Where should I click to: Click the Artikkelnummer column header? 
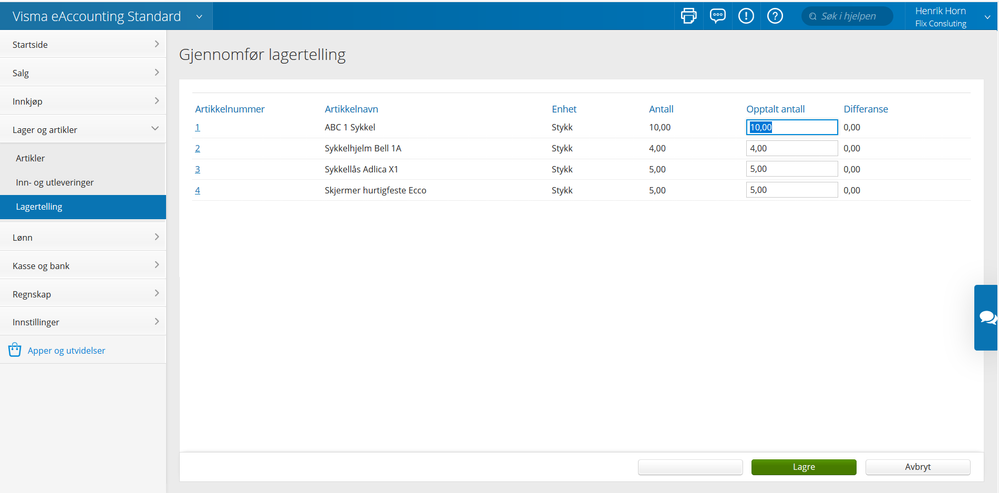pos(230,109)
